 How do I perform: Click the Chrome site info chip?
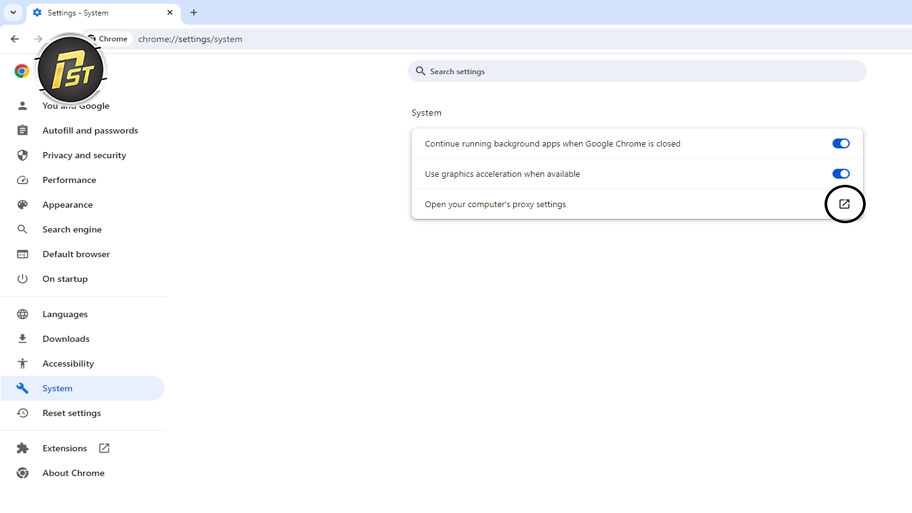(109, 39)
